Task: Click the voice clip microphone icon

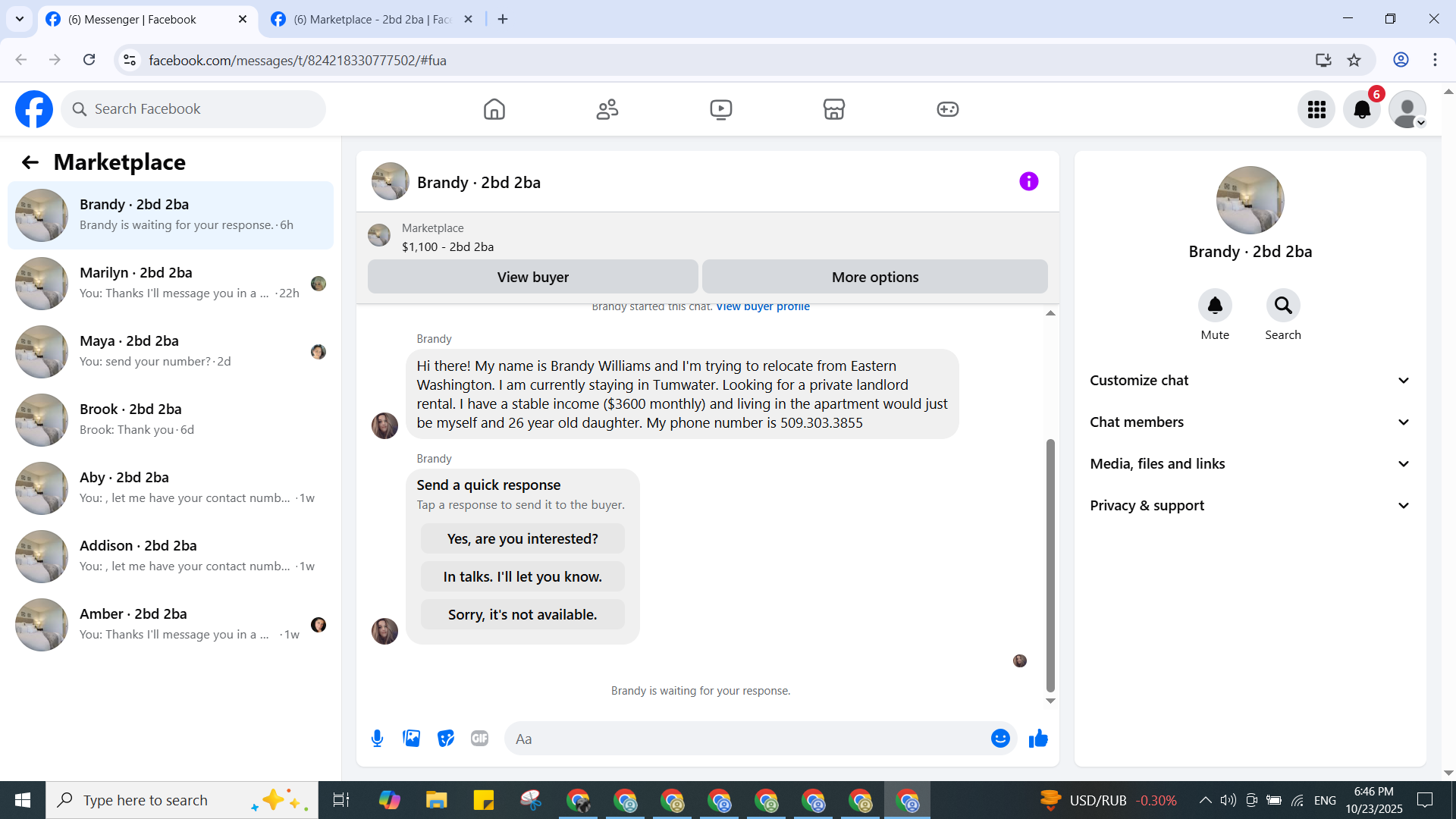Action: point(377,739)
